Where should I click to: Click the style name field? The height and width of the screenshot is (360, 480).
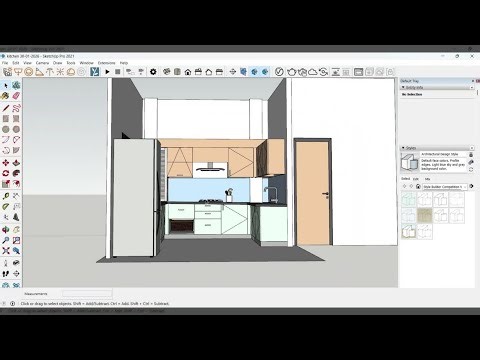[x=443, y=154]
